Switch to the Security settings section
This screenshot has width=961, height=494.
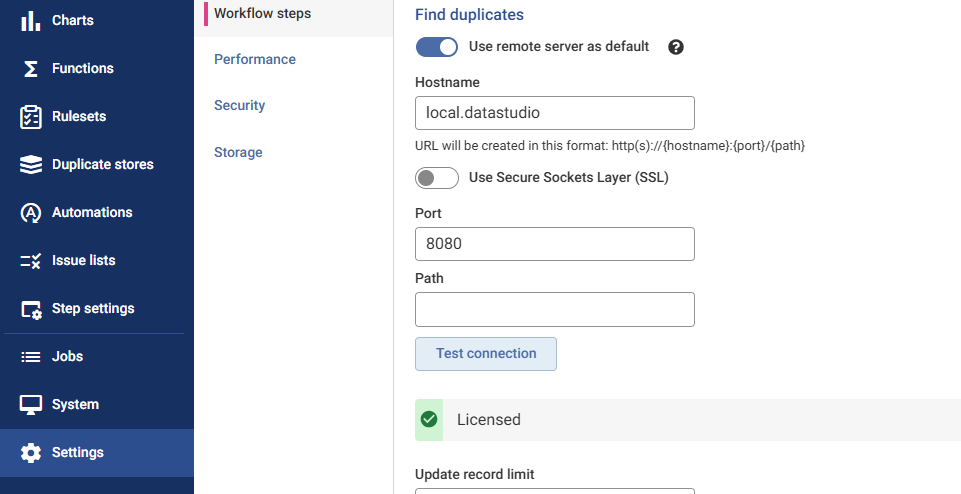tap(239, 105)
